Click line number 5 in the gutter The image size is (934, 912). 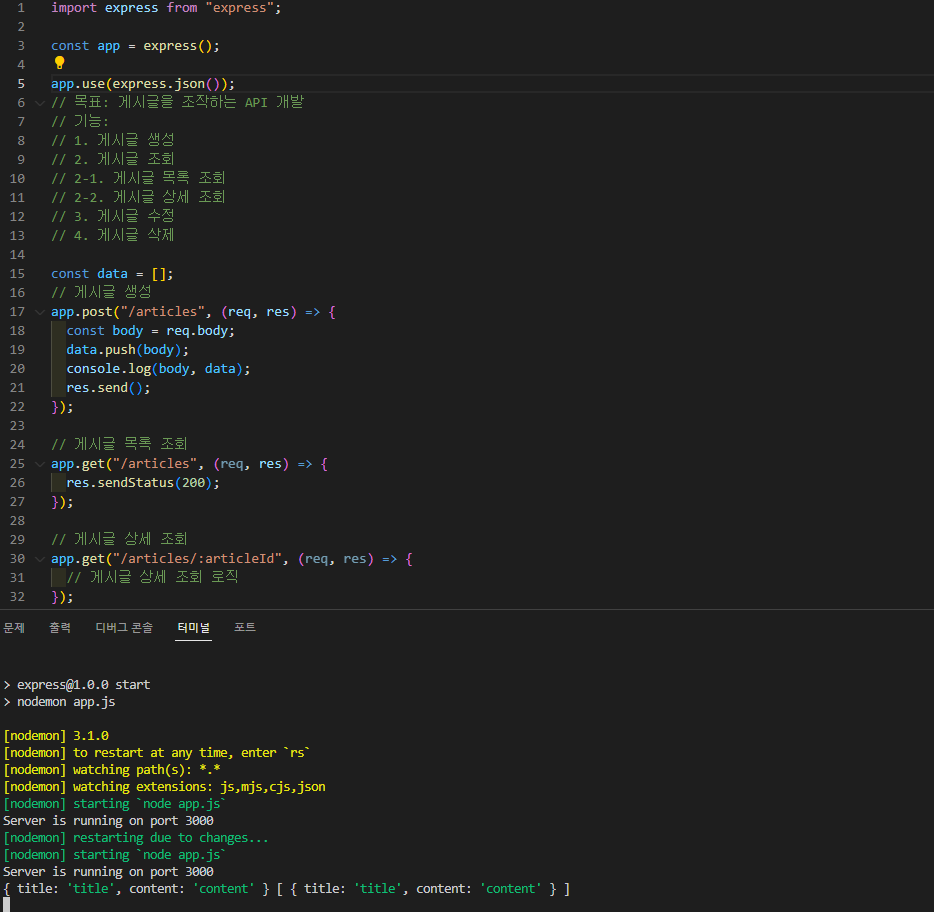pyautogui.click(x=21, y=84)
